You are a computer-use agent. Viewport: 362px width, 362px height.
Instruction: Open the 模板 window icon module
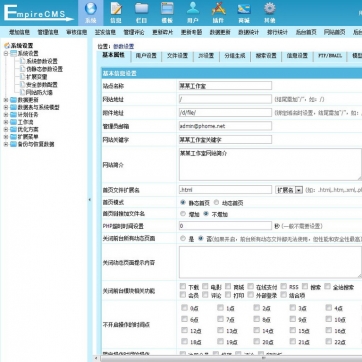(x=167, y=12)
